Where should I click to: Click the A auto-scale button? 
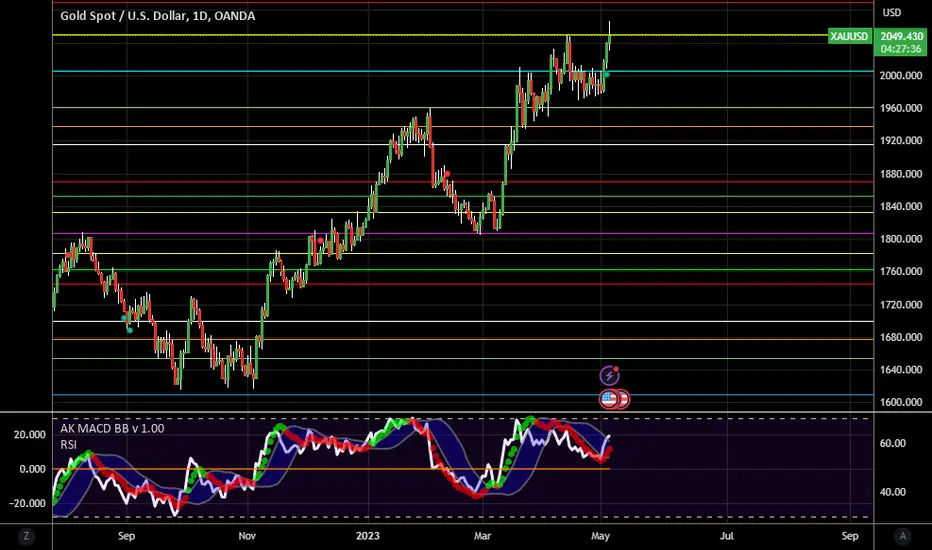(x=902, y=536)
